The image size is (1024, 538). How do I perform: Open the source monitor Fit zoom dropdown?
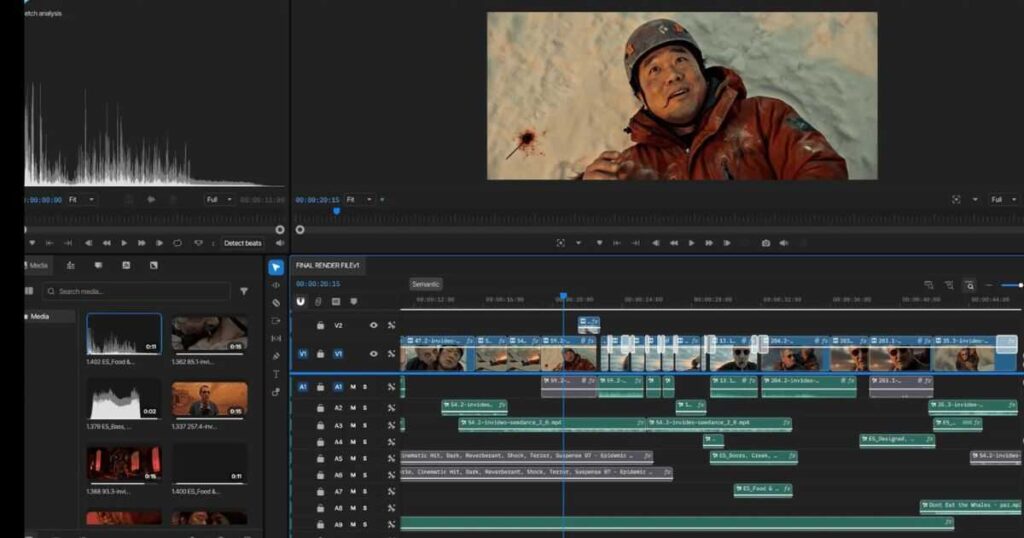(82, 200)
